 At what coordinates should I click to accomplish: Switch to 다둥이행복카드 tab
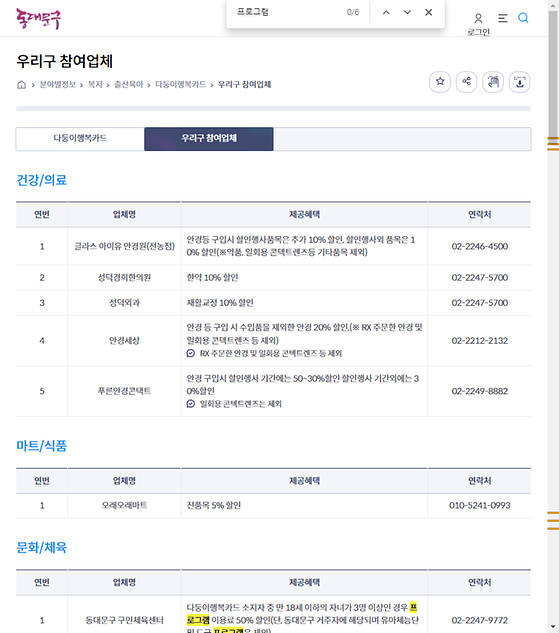tap(80, 139)
